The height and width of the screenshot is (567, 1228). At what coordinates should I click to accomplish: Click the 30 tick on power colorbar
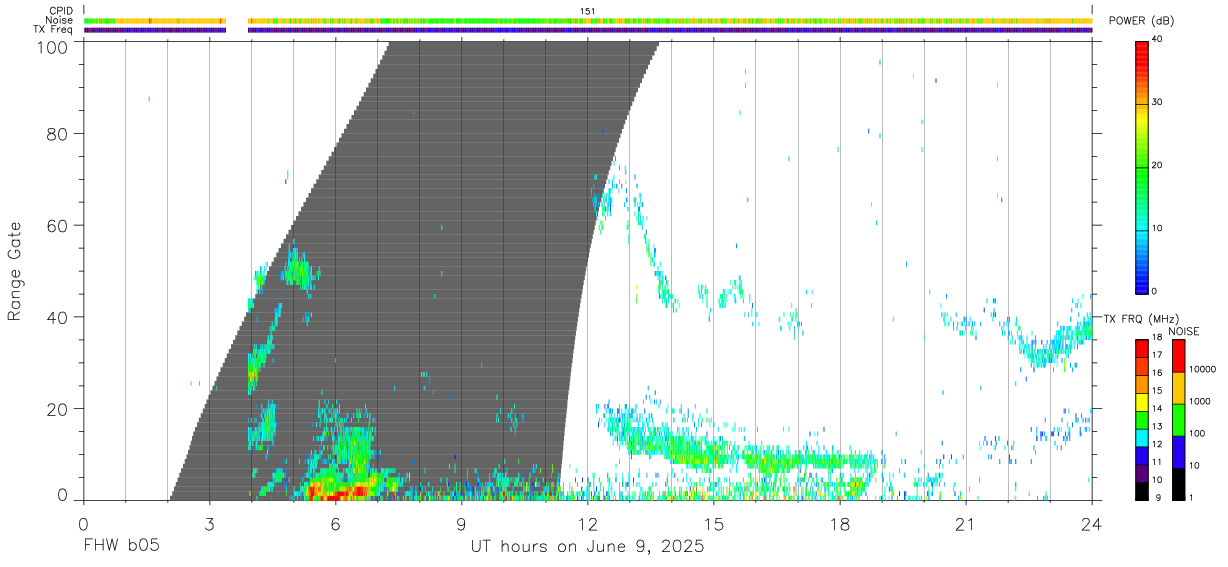(x=1158, y=103)
